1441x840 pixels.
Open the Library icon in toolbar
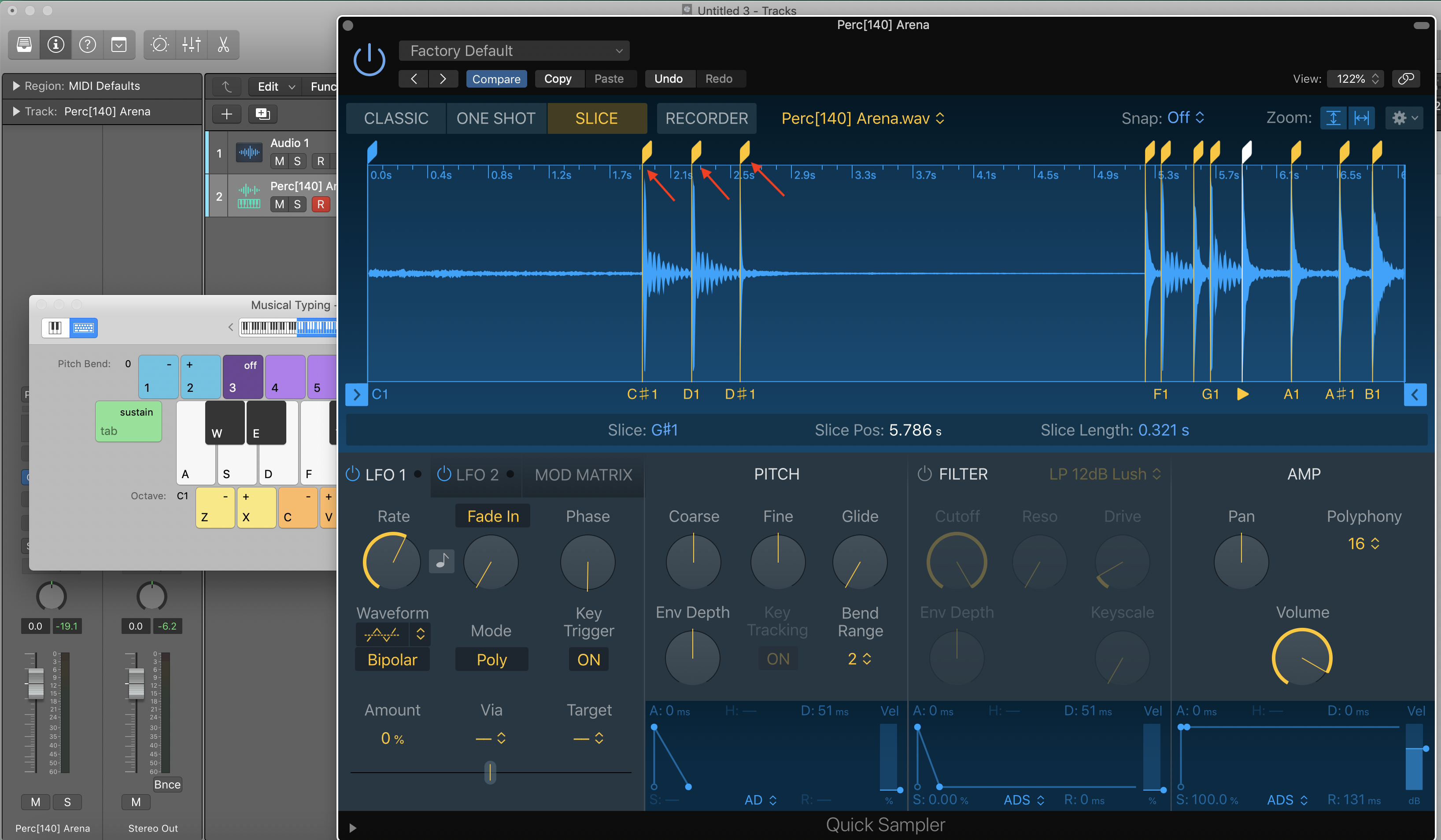[24, 44]
